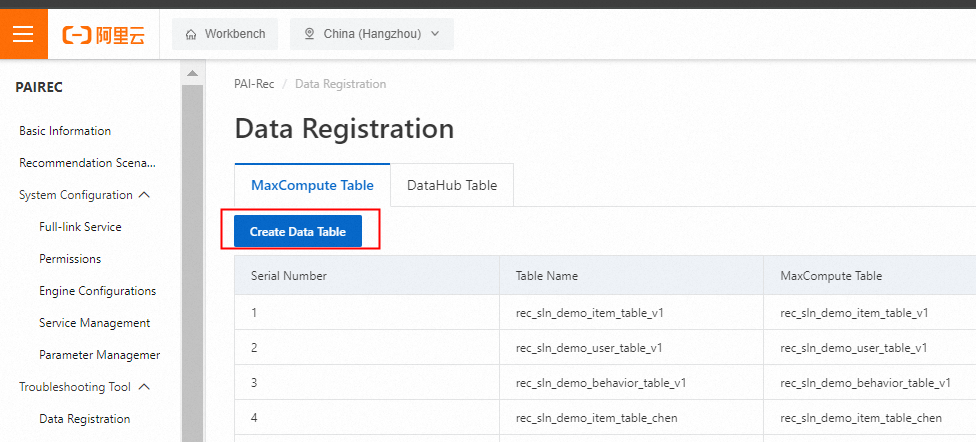Select the MaxCompute Table tab
The width and height of the screenshot is (976, 442).
312,185
